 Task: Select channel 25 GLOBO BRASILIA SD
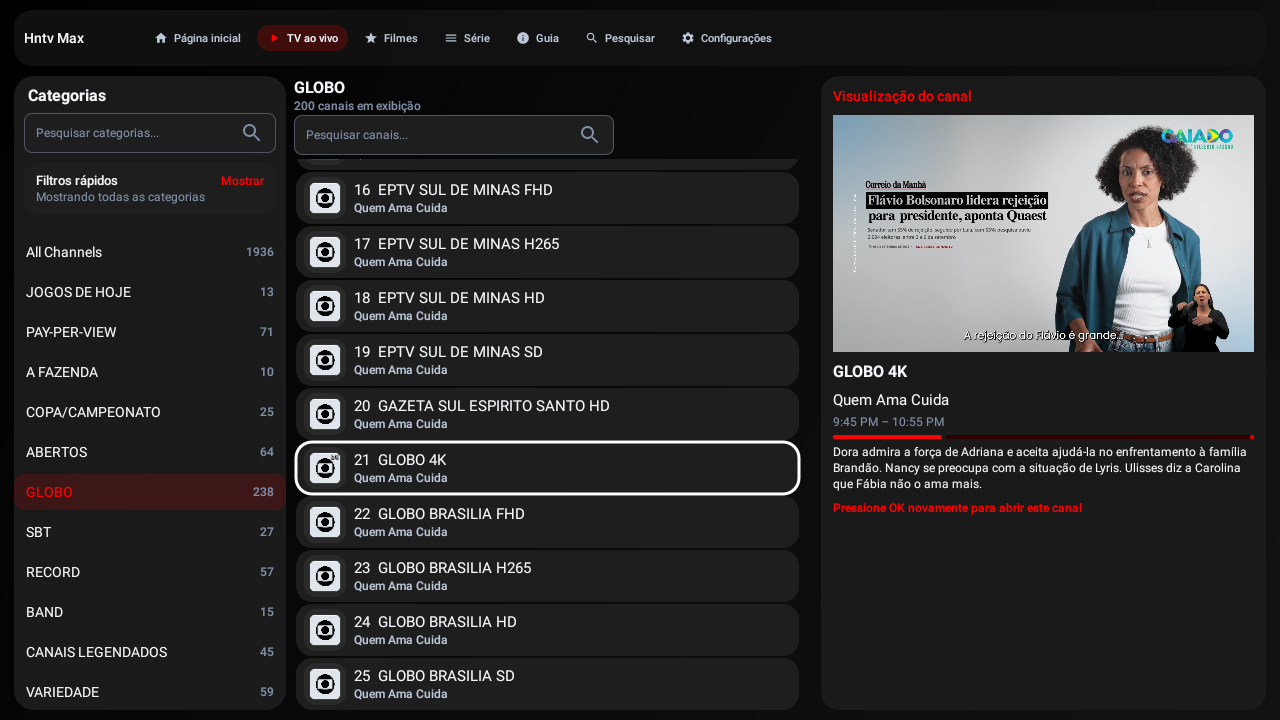click(x=547, y=684)
